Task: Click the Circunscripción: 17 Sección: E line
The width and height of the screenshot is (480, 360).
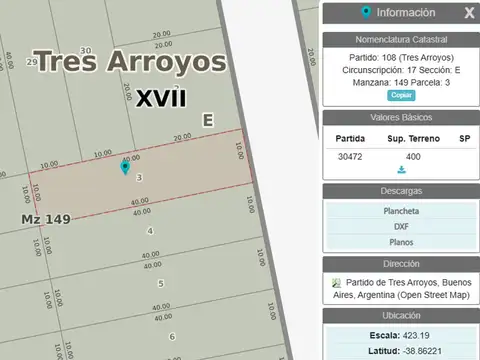Action: [x=401, y=70]
